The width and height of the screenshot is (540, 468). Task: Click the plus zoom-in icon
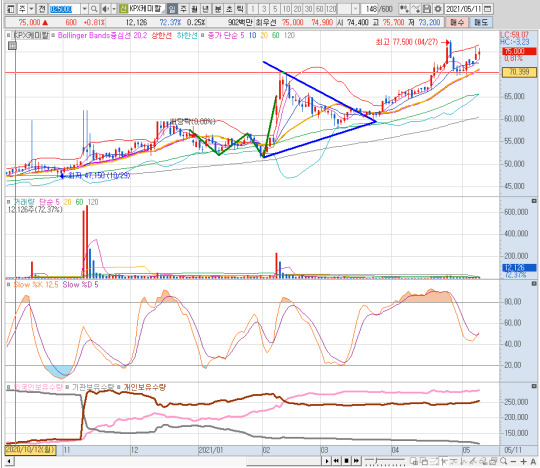(x=523, y=461)
